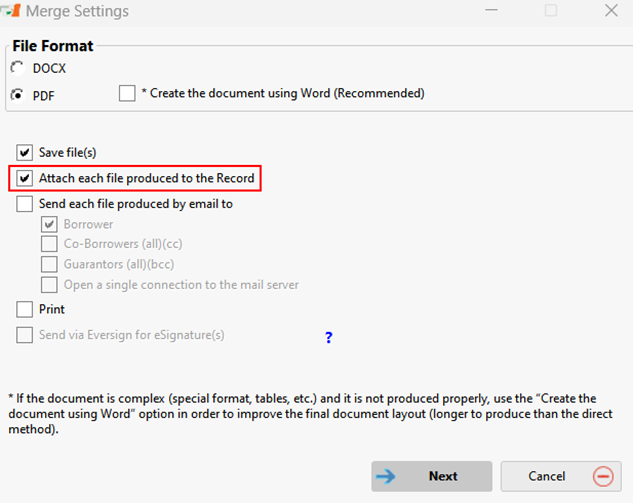Check the Co-Borrowers (all)(cc) option
The width and height of the screenshot is (633, 503).
pyautogui.click(x=49, y=244)
